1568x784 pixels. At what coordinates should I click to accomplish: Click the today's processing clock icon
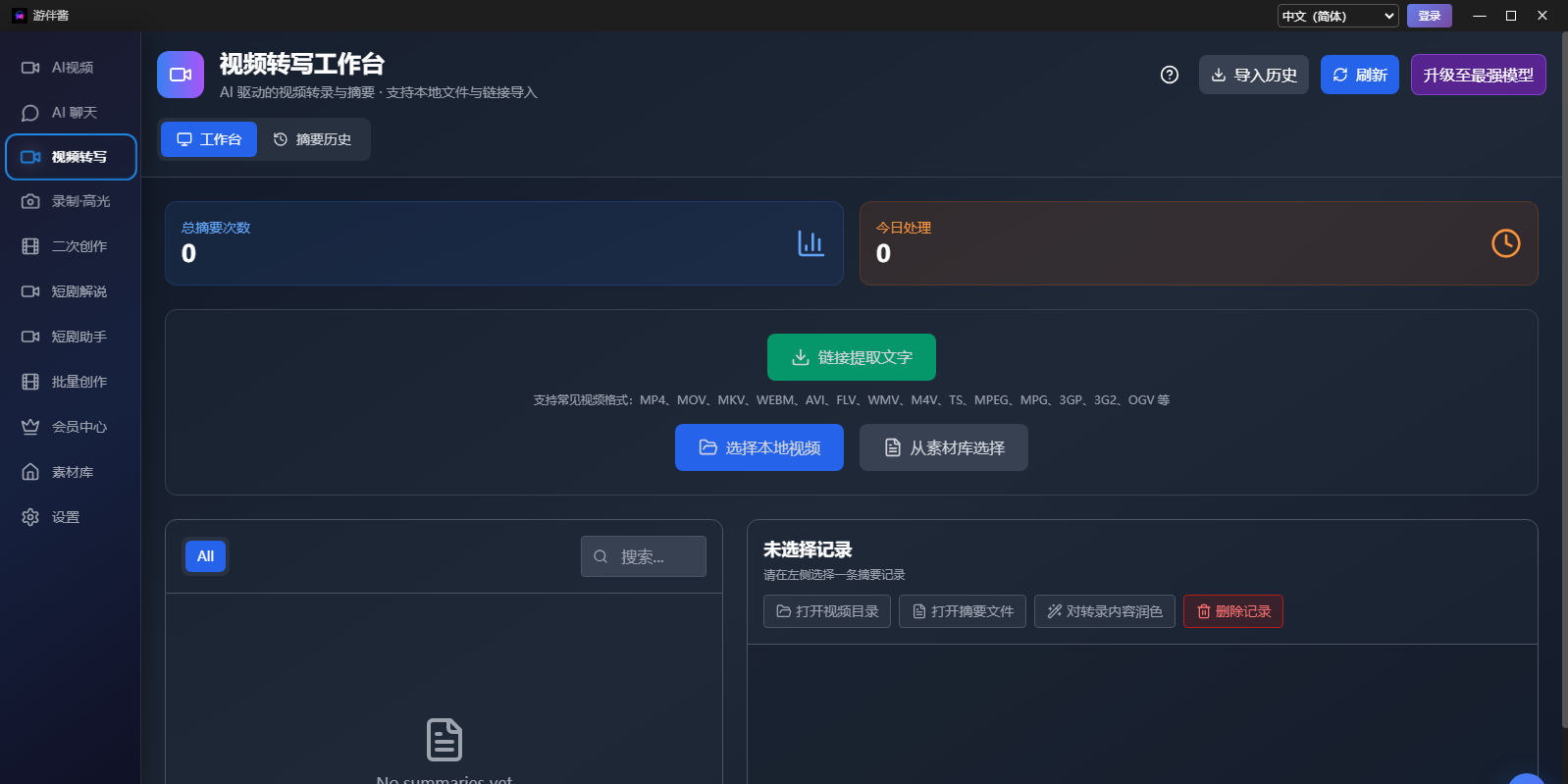pyautogui.click(x=1505, y=243)
